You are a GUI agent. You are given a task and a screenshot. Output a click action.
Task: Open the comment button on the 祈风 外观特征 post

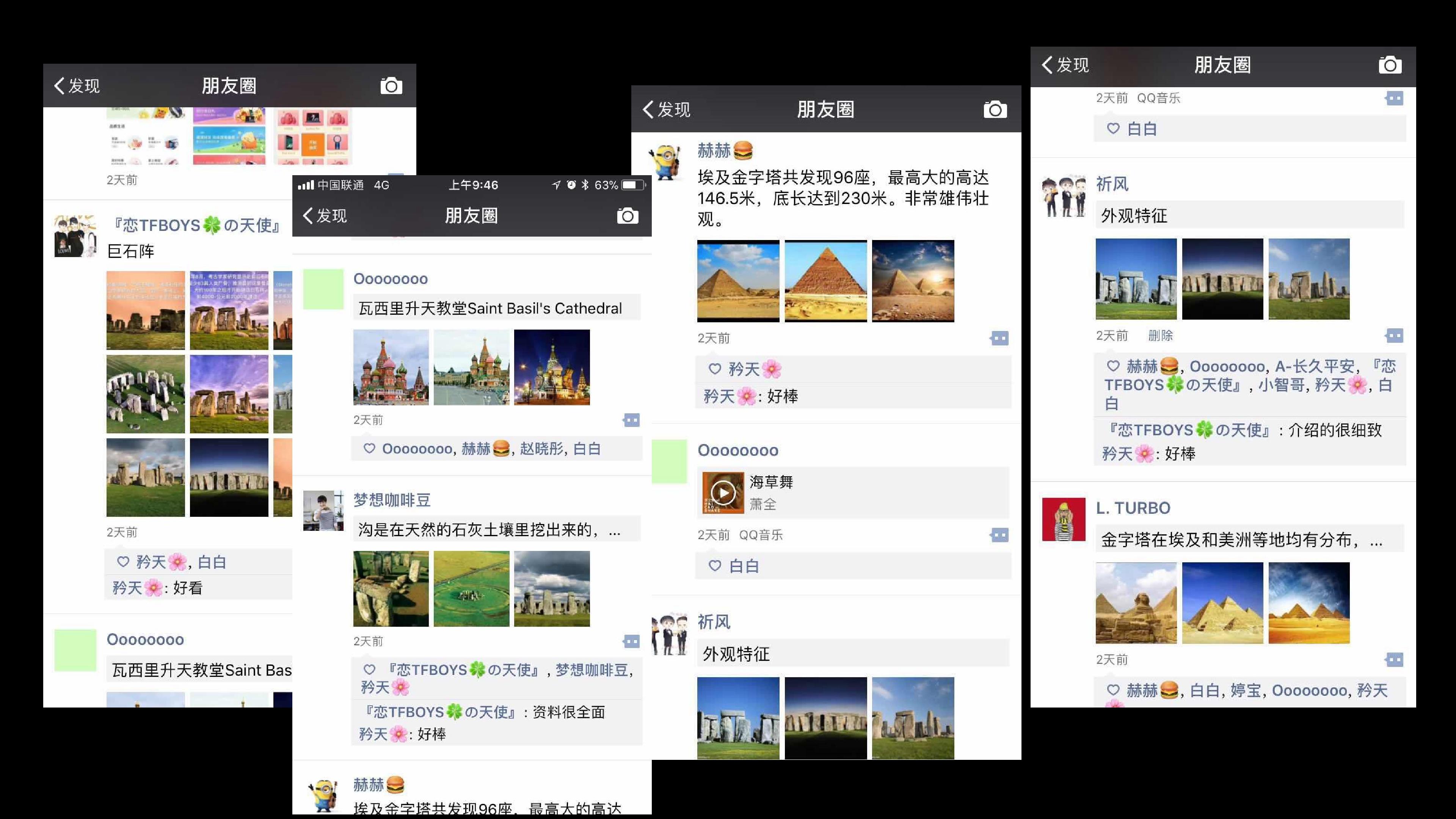coord(1394,336)
